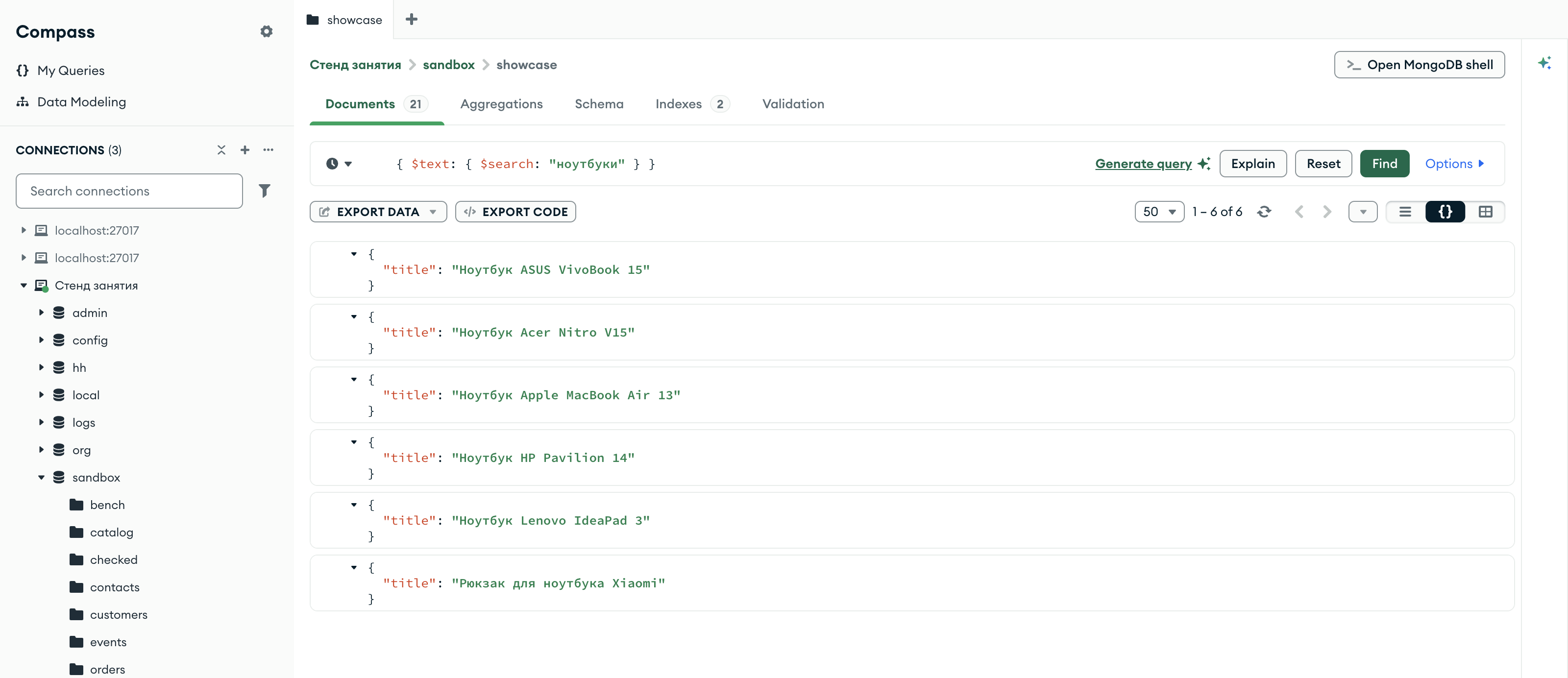
Task: Expand second localhost:27017 connection
Action: (23, 258)
